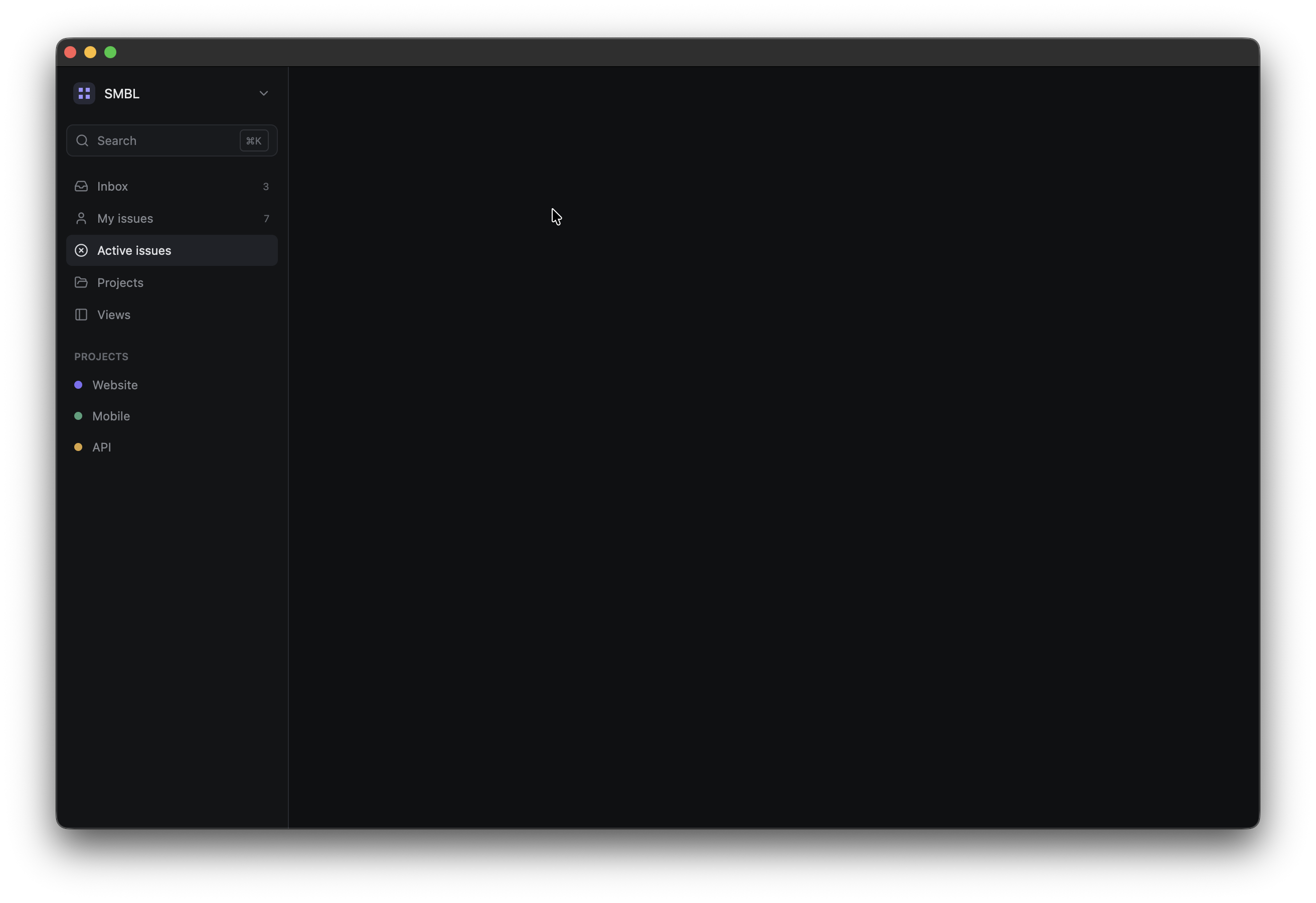Click the Search input field
This screenshot has width=1316, height=903.
[x=172, y=140]
